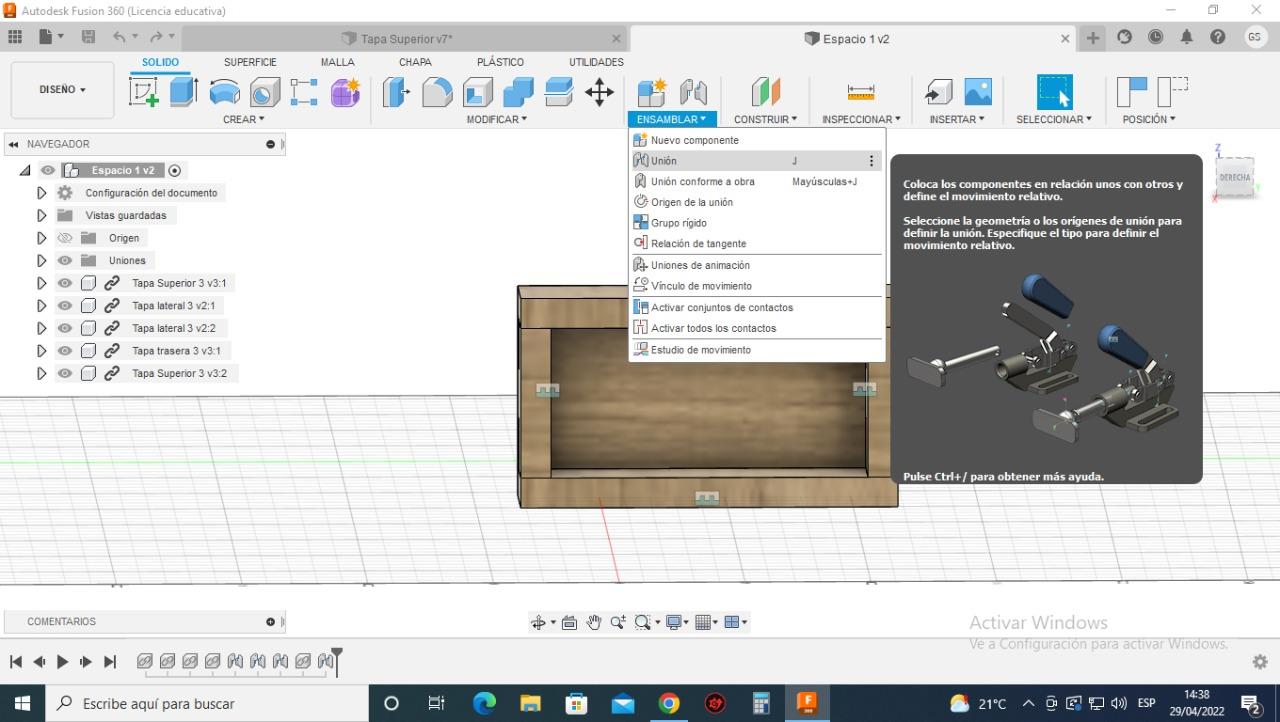
Task: Toggle visibility of Espacio 1 v2
Action: [x=48, y=170]
